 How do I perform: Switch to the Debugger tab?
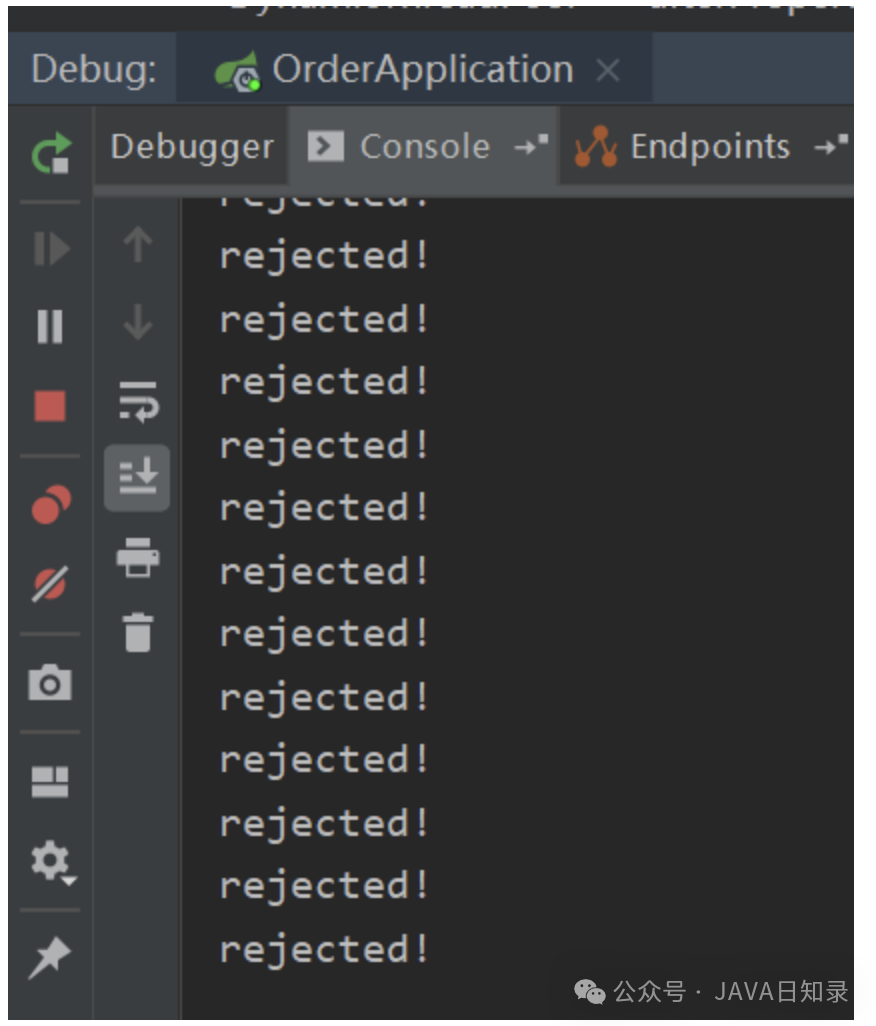[x=191, y=147]
